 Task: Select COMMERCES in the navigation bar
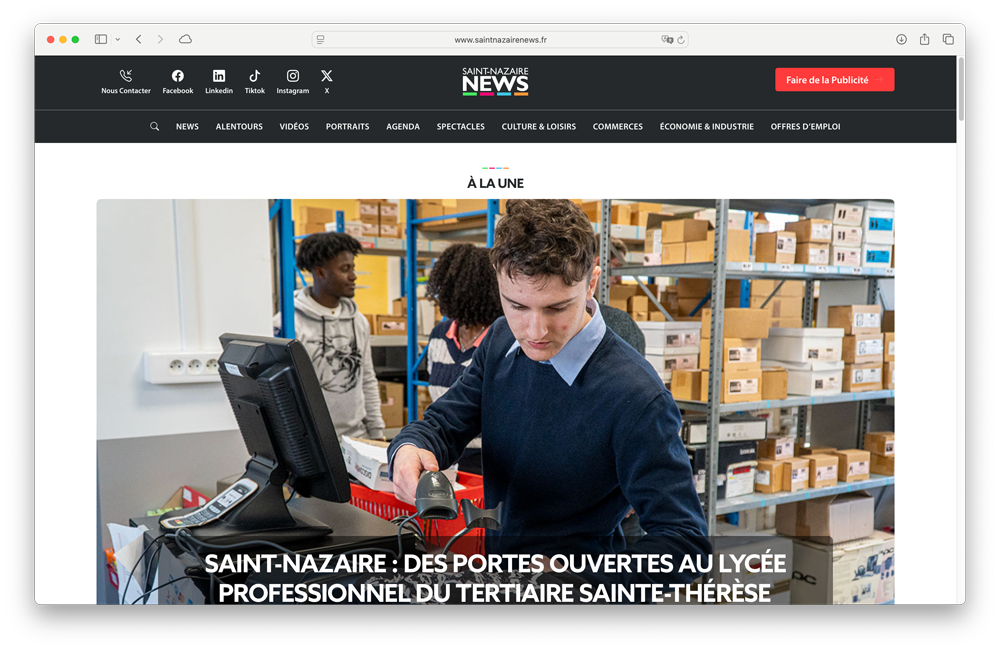(618, 126)
